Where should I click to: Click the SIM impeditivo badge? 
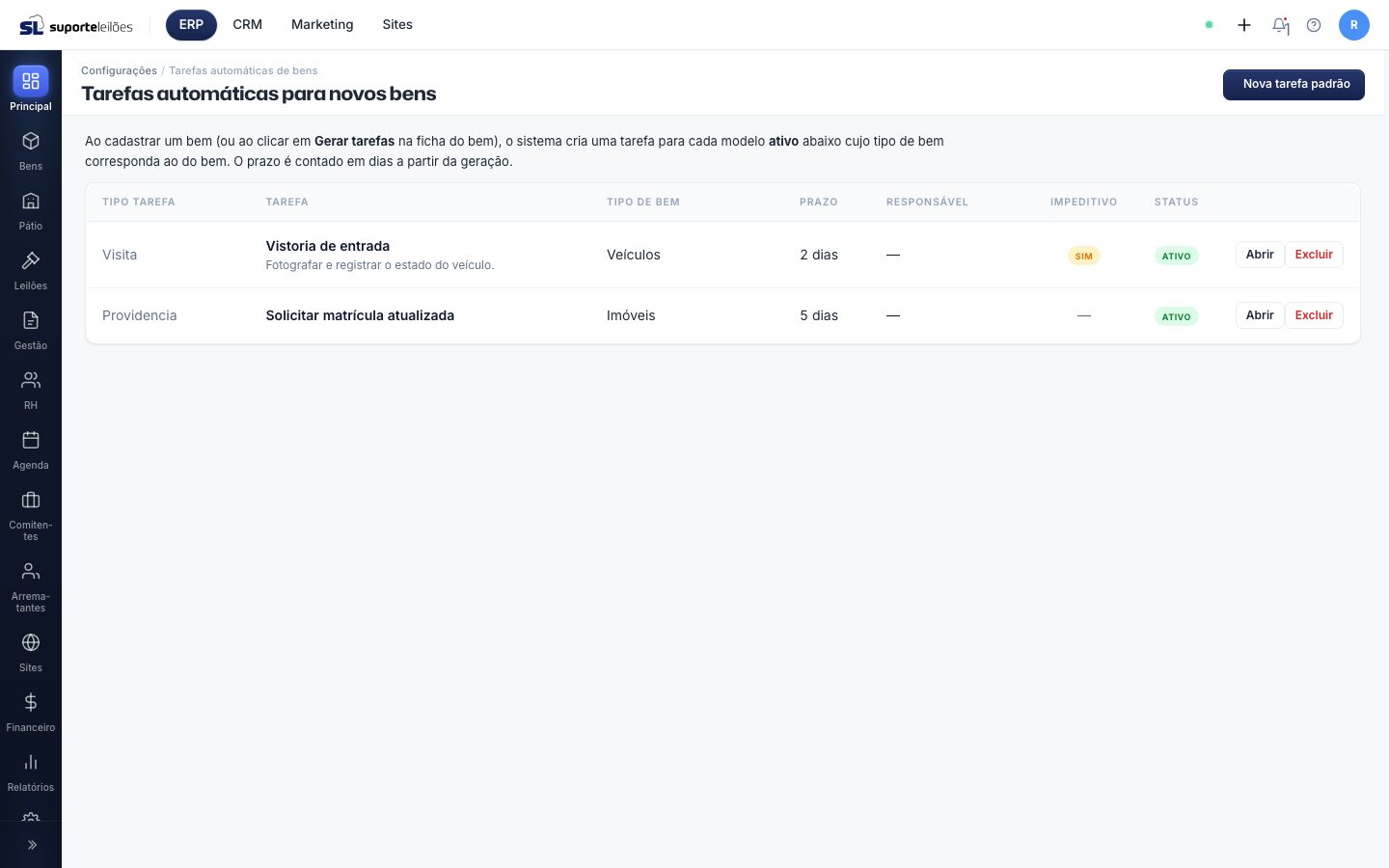click(1084, 256)
